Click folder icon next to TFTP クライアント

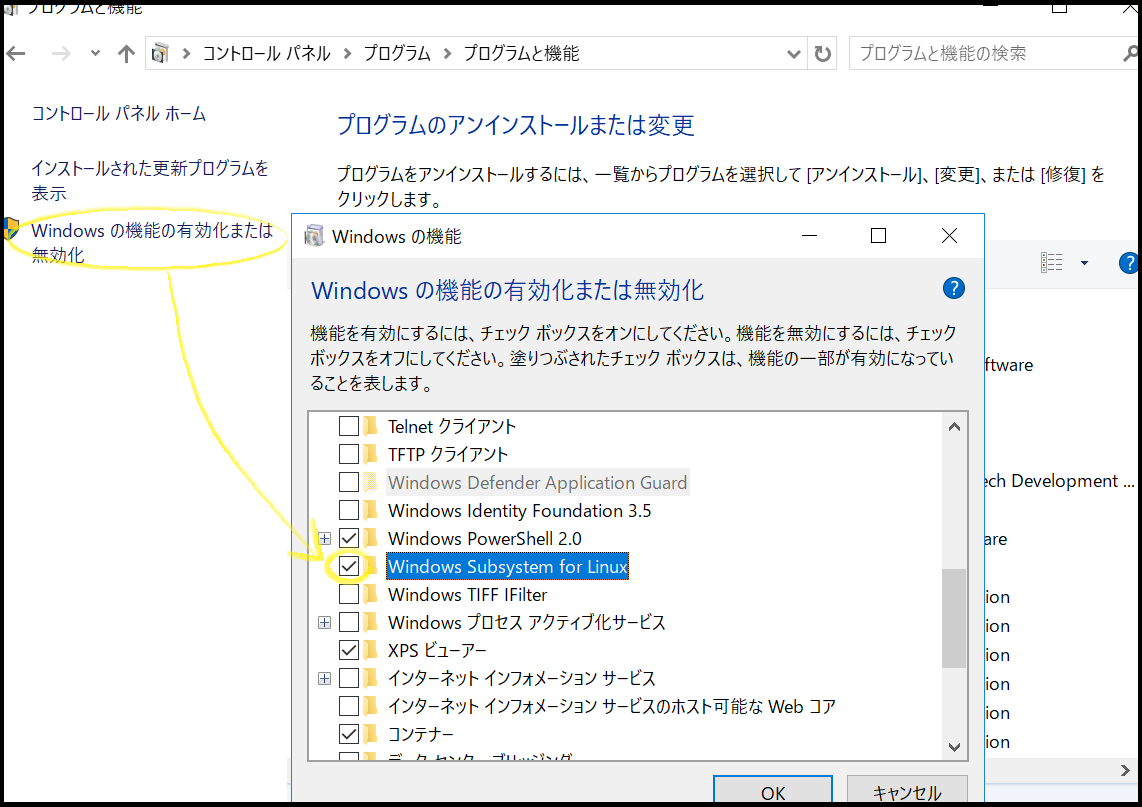point(371,454)
